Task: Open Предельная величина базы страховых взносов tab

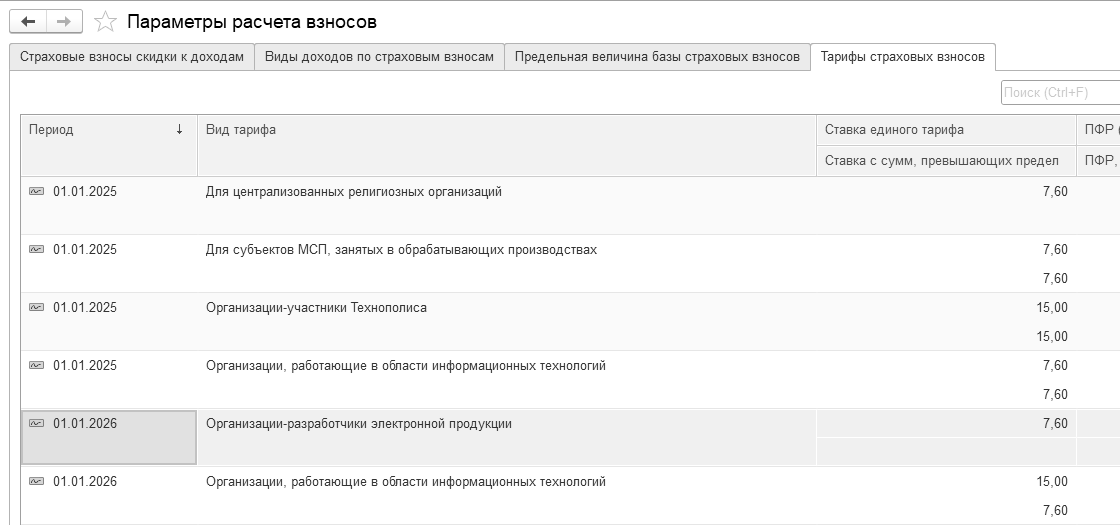Action: [x=657, y=57]
